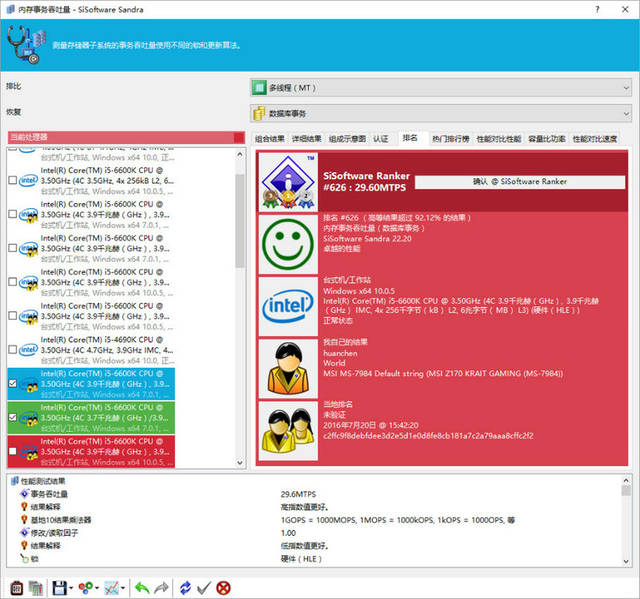Open the 组合结果 tab

(x=270, y=139)
